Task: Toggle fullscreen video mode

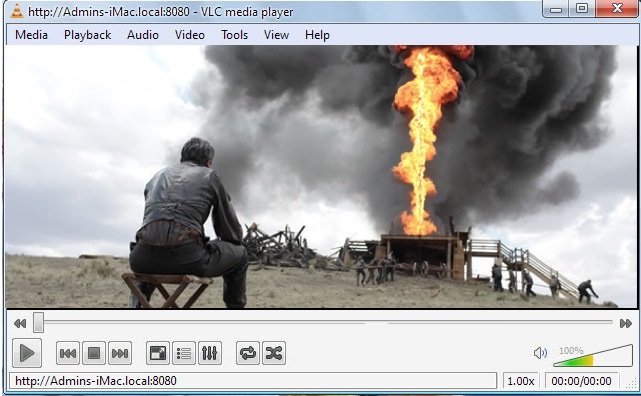Action: (158, 353)
